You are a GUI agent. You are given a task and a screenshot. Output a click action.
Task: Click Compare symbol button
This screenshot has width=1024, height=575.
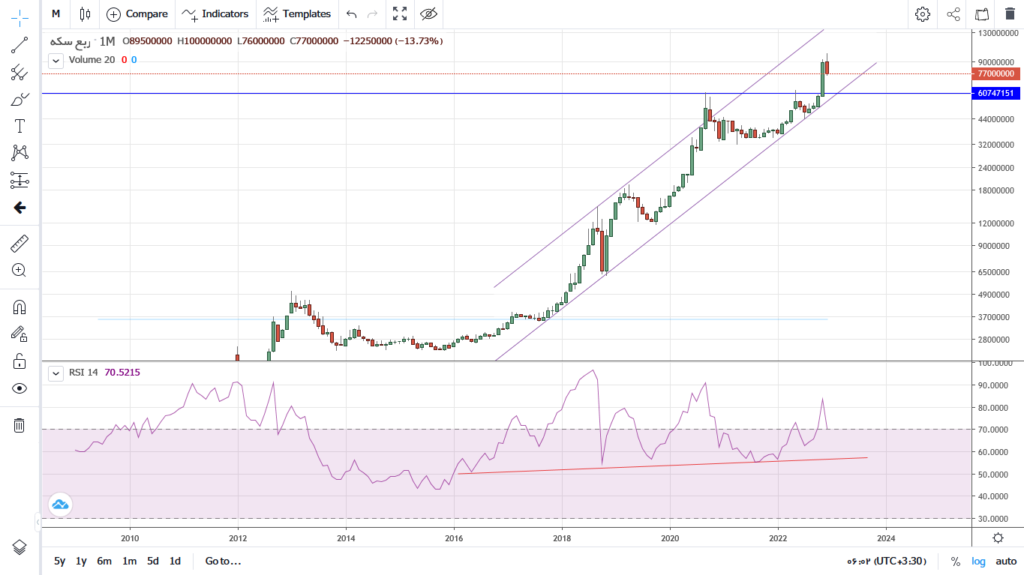137,14
